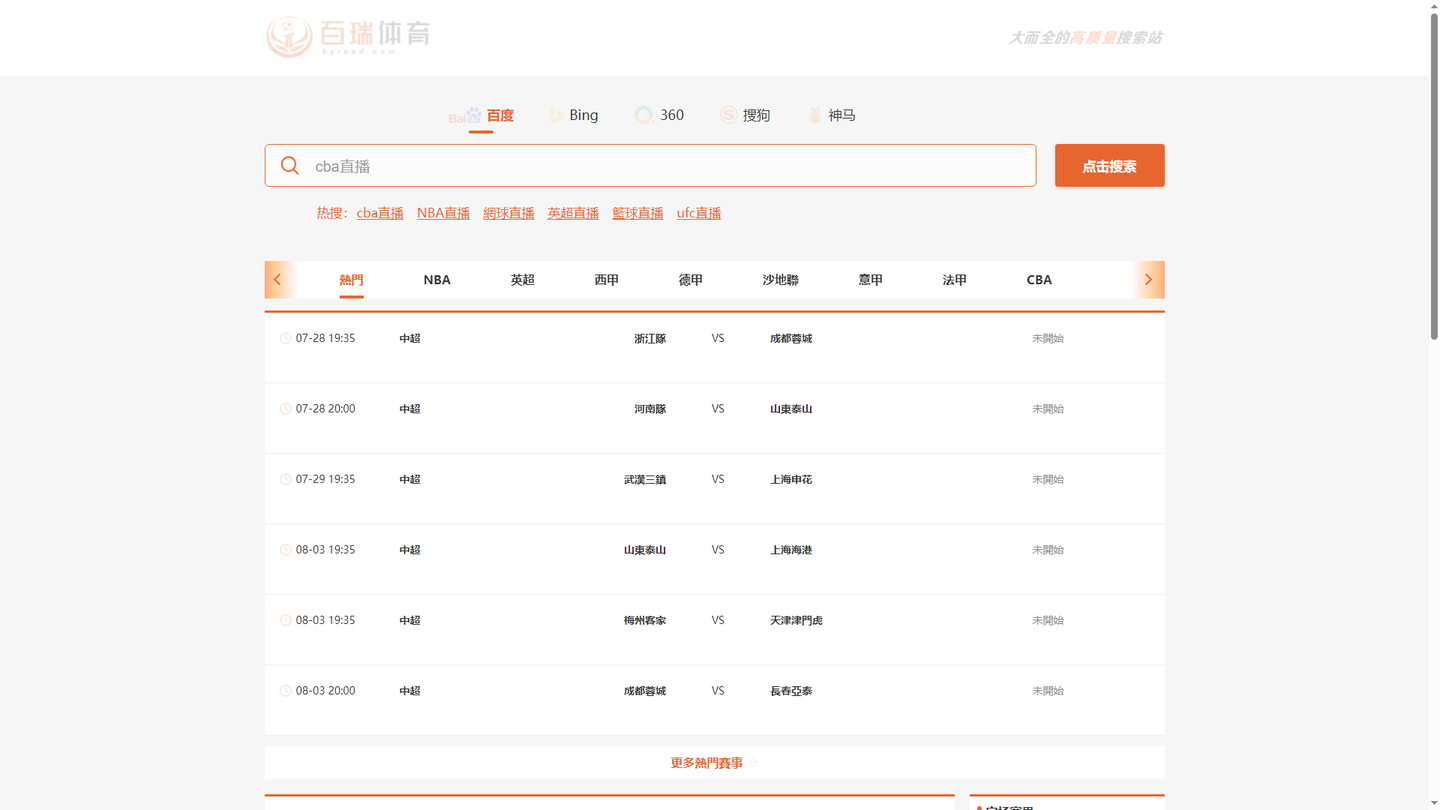This screenshot has width=1440, height=810.
Task: Select the 百度 search engine tab
Action: tap(481, 115)
